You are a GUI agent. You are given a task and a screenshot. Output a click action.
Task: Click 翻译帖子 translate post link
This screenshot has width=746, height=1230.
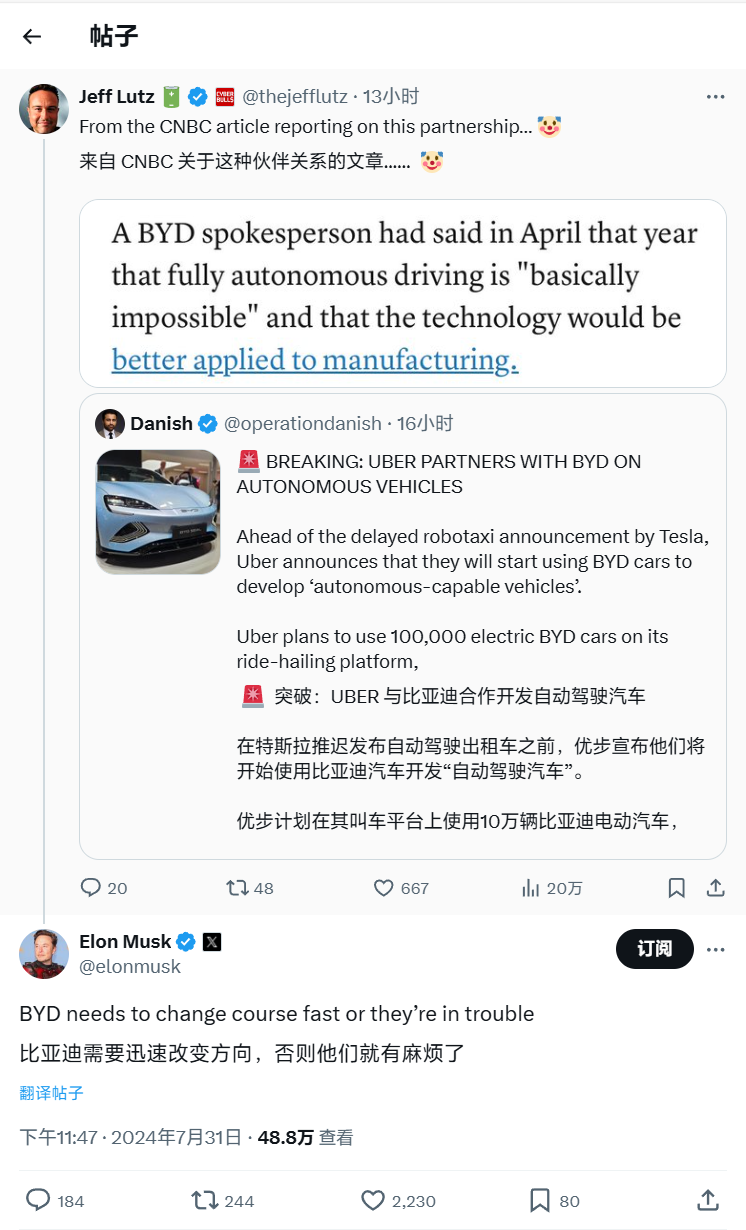click(51, 1093)
